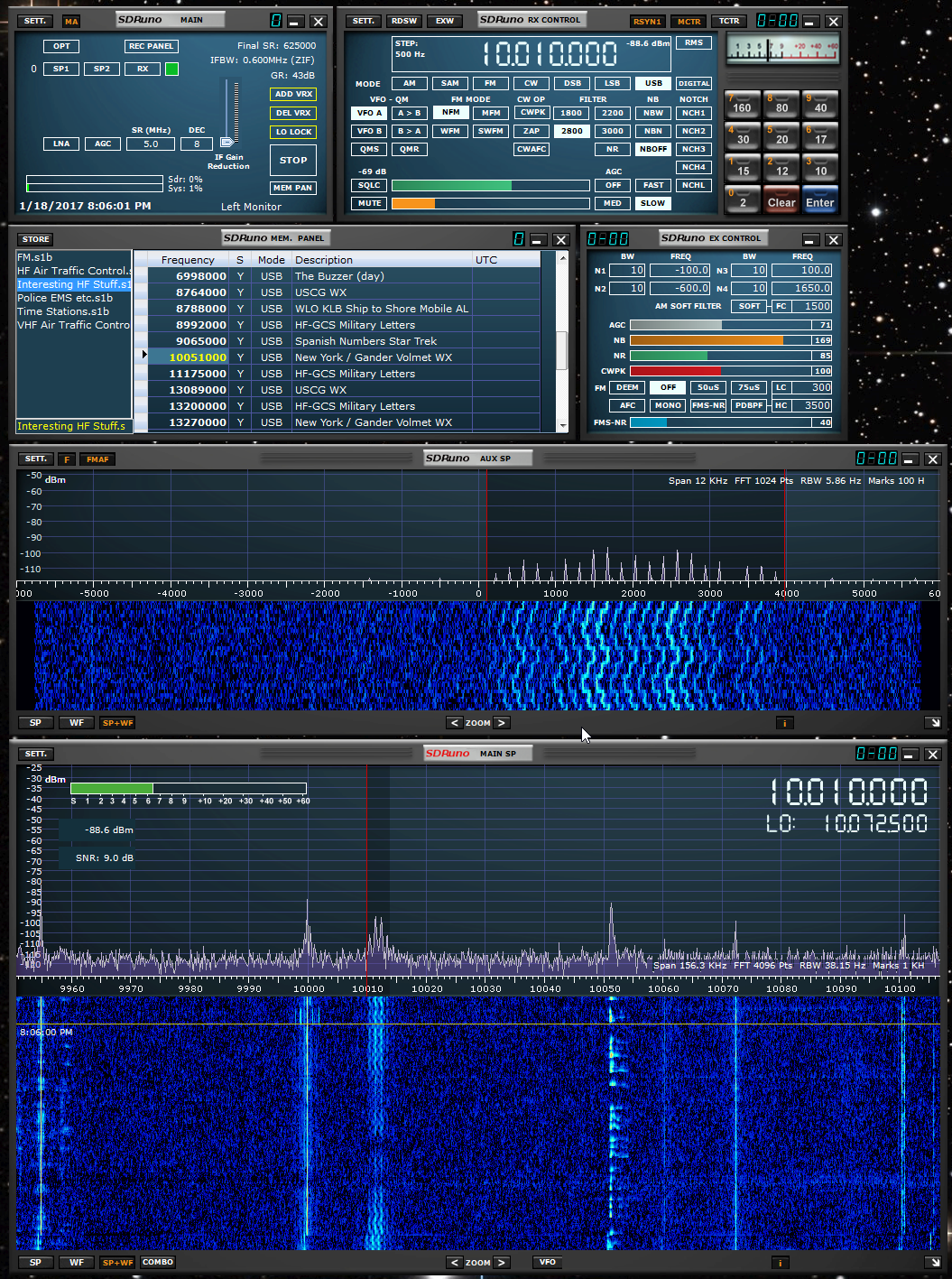Click the orange info icon in MAIN SP
The image size is (952, 1279).
pos(781,1263)
